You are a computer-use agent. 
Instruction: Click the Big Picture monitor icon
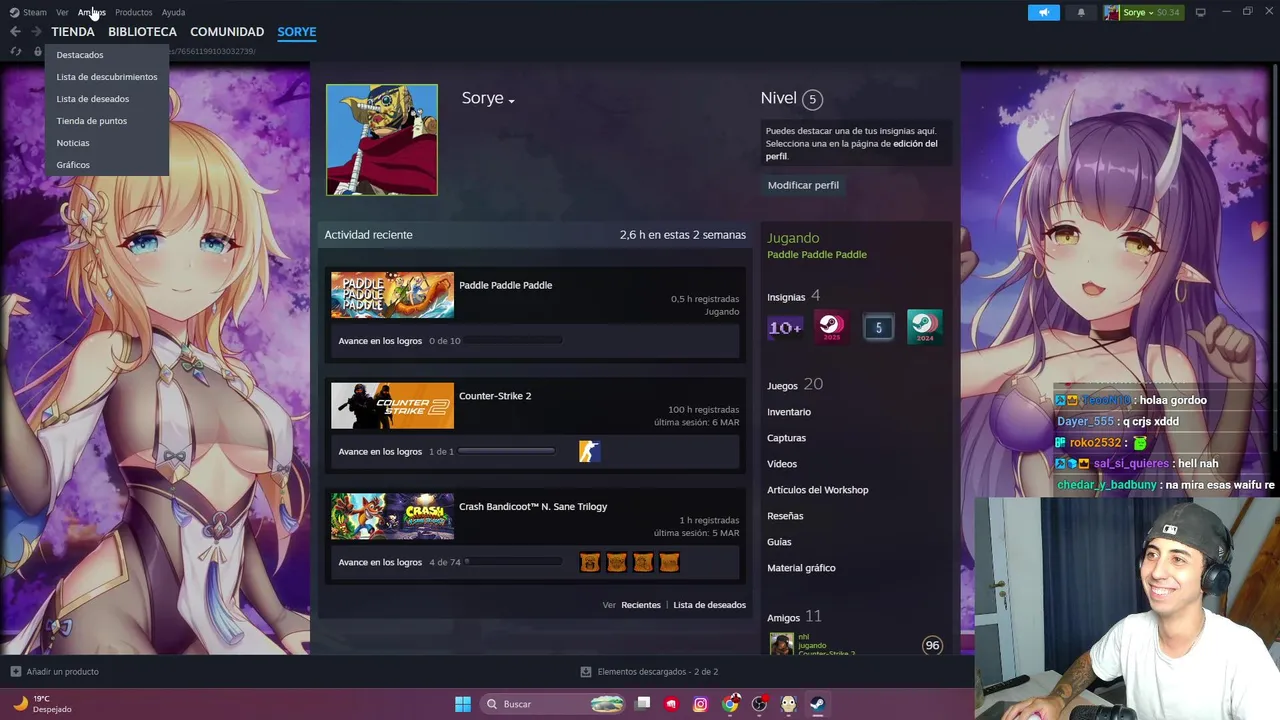1201,12
